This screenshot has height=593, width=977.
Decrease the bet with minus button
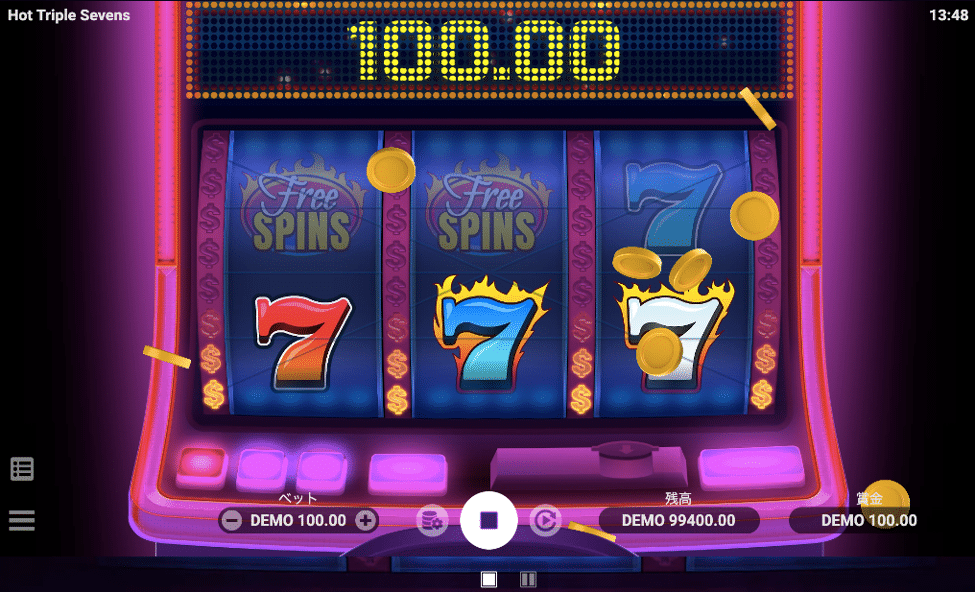tap(232, 520)
